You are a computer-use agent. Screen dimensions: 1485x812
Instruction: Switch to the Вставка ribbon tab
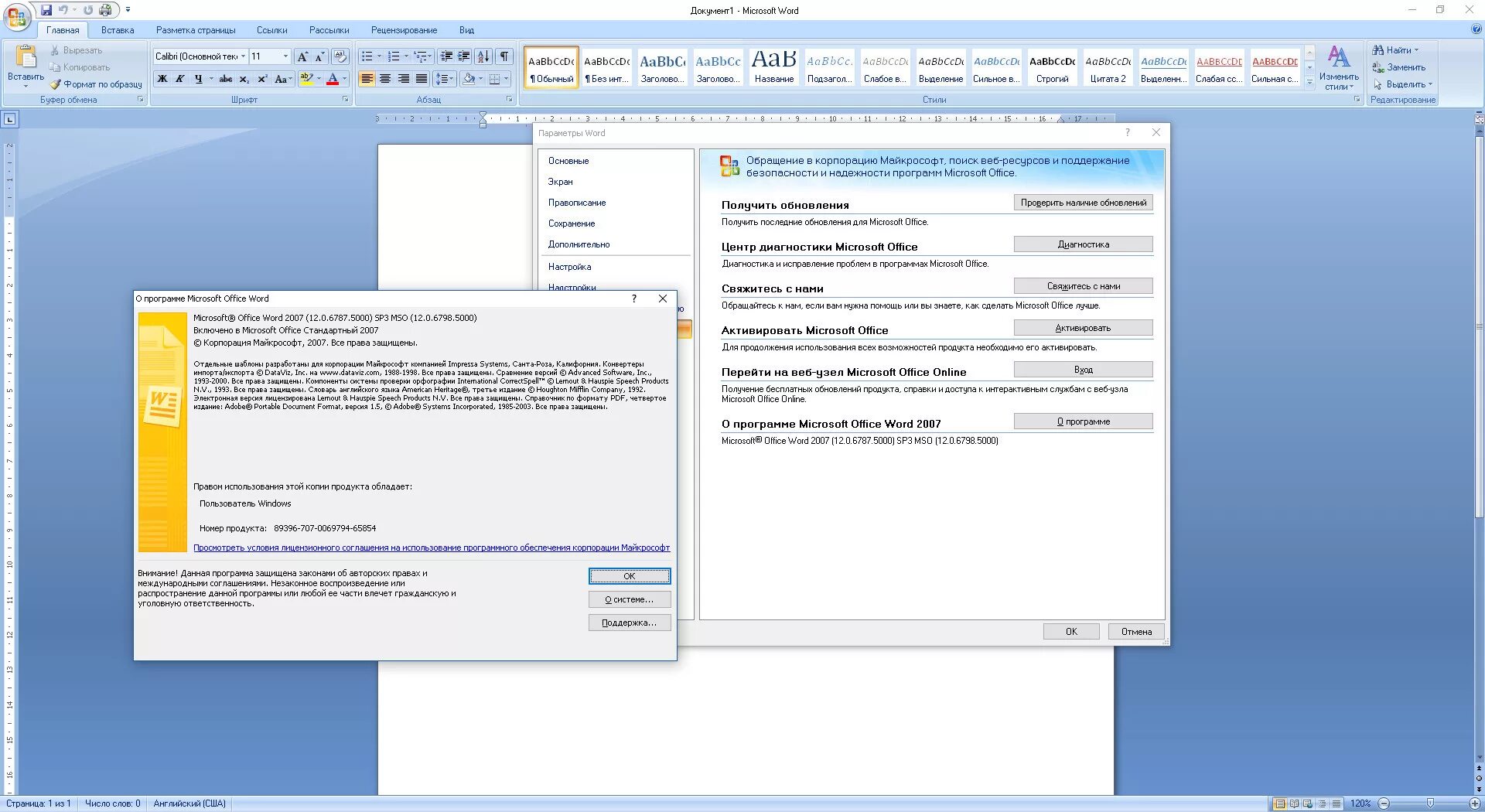(117, 30)
